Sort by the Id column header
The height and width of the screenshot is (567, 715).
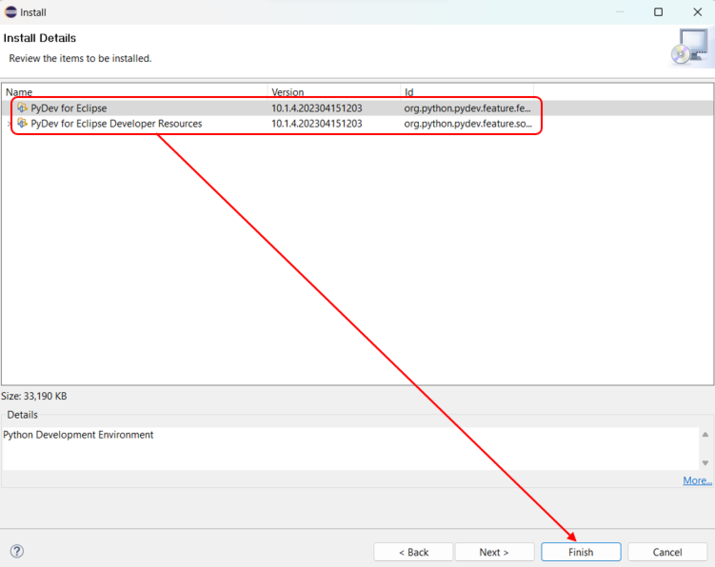[467, 92]
